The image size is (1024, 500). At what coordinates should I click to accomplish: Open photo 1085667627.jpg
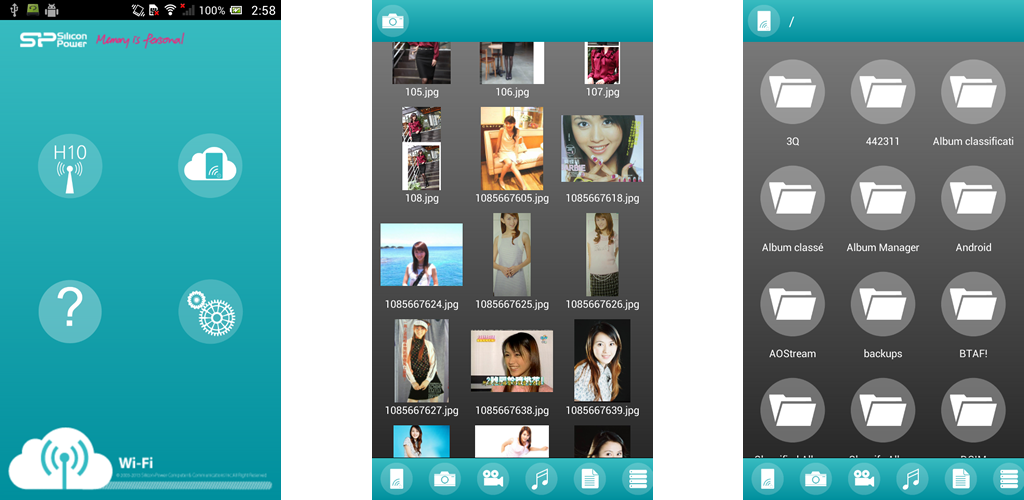coord(421,360)
